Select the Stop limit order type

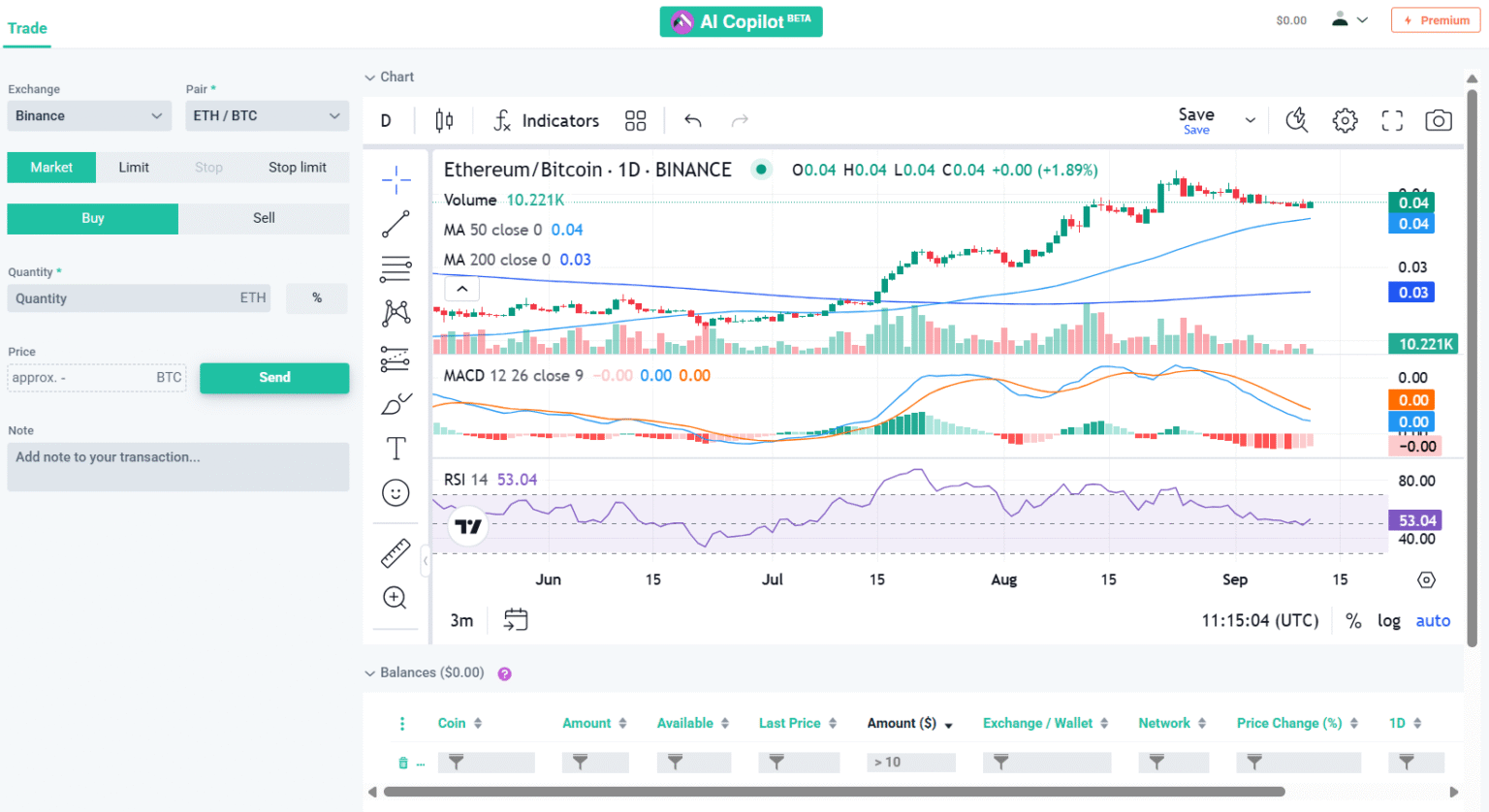click(x=298, y=167)
